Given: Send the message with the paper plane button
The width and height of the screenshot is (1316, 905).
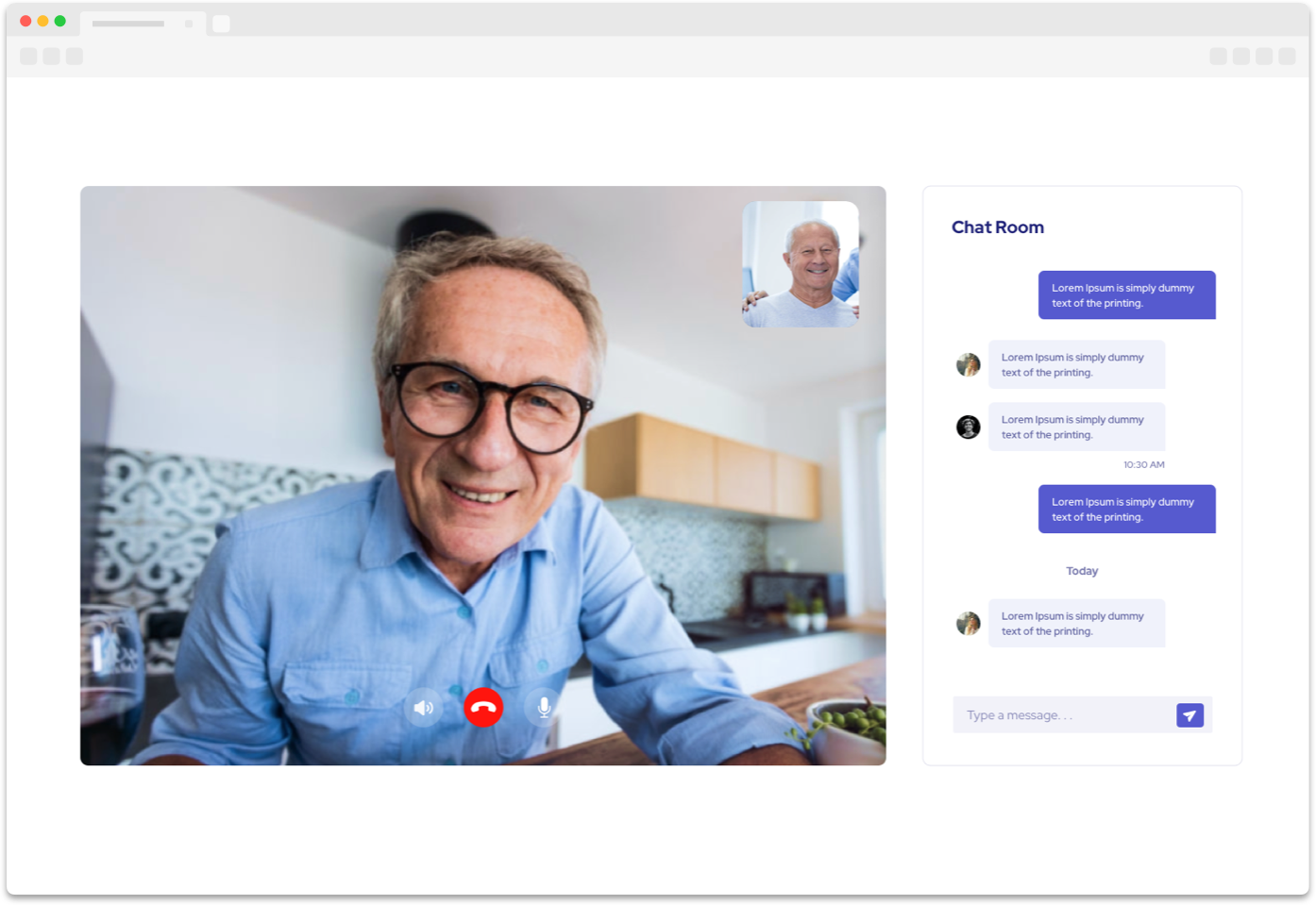Looking at the screenshot, I should pyautogui.click(x=1189, y=715).
